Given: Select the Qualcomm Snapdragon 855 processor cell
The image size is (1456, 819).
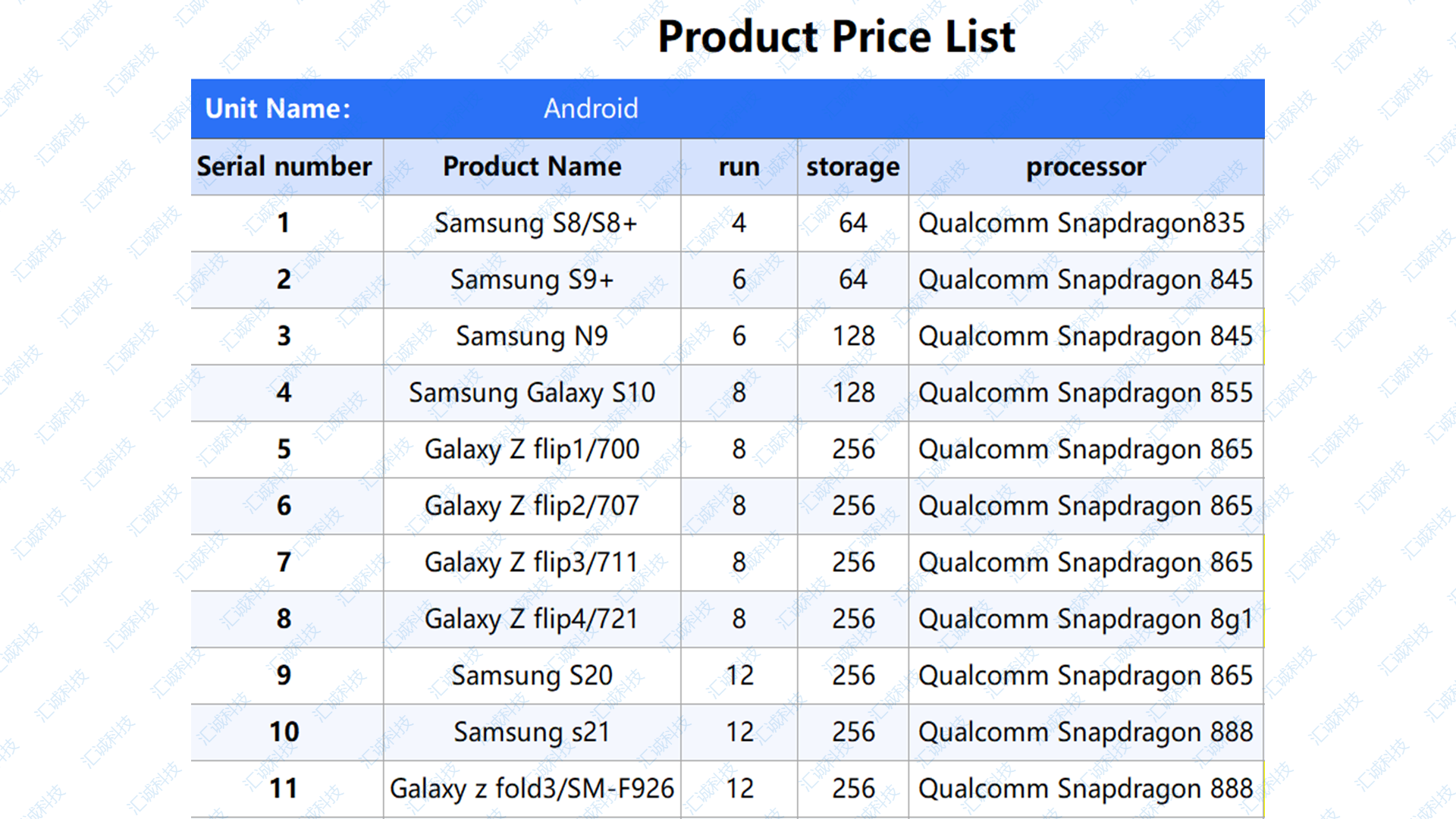Looking at the screenshot, I should [x=1086, y=393].
